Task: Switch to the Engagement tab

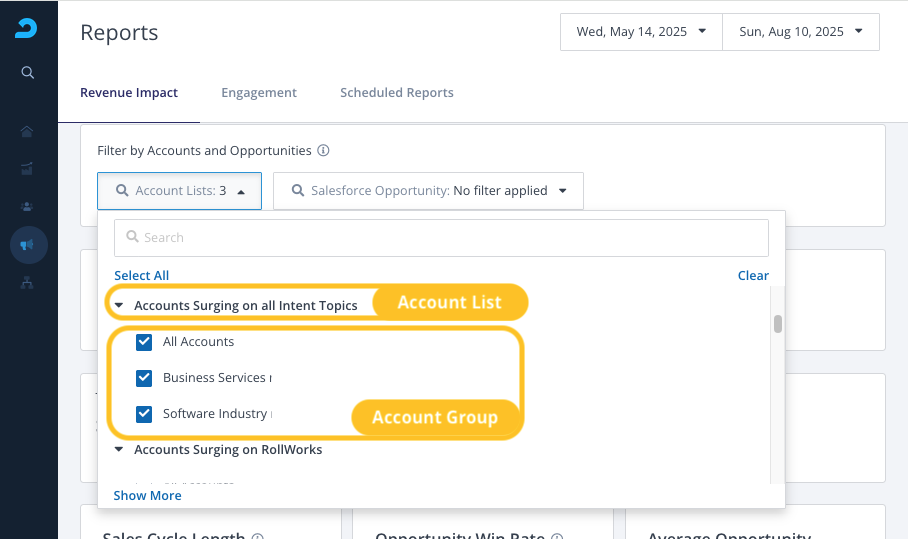Action: [259, 93]
